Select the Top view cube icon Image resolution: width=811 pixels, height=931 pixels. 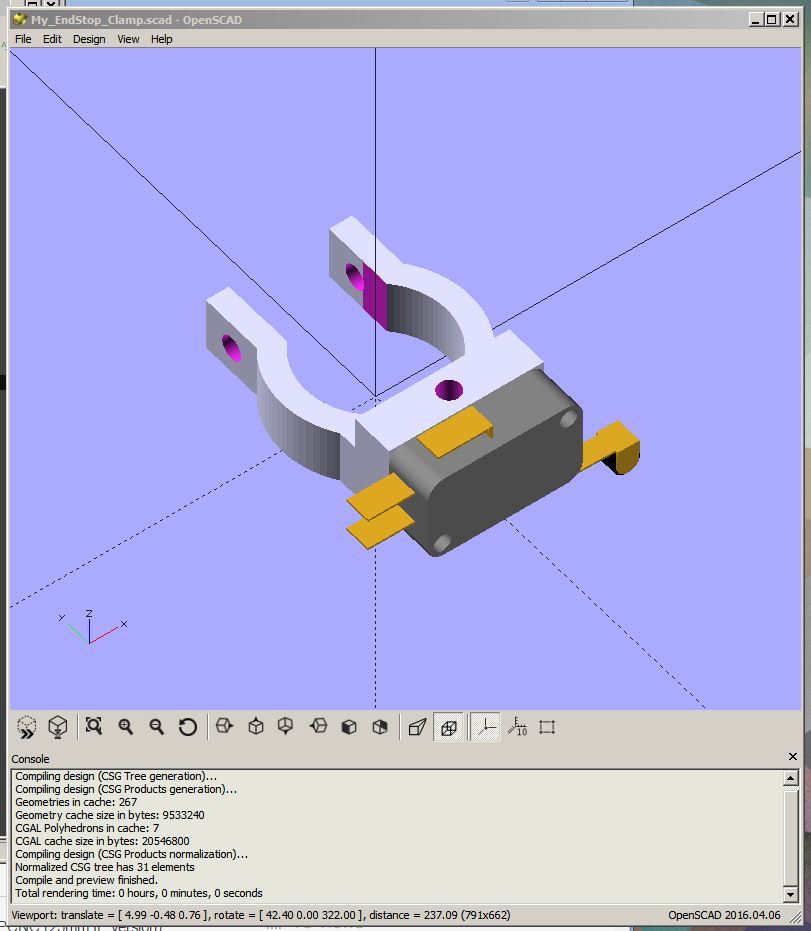pyautogui.click(x=256, y=726)
